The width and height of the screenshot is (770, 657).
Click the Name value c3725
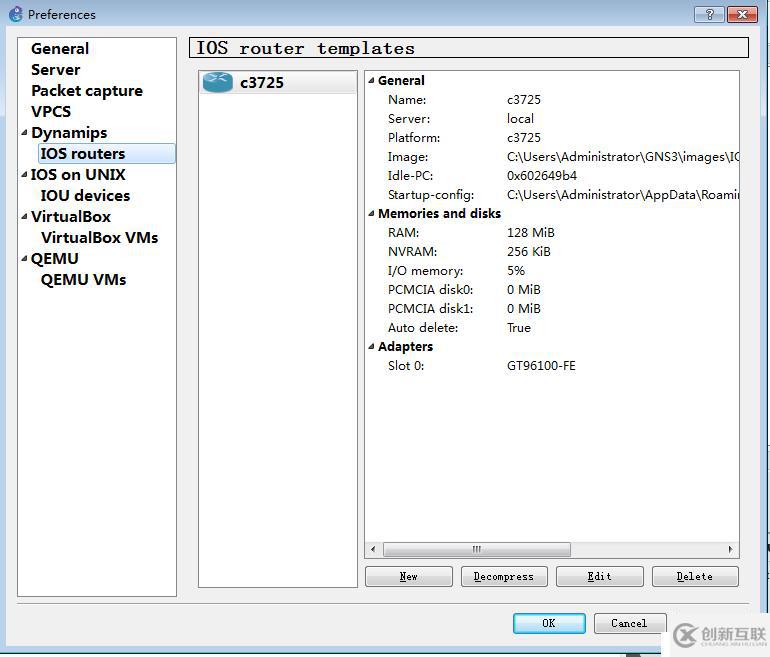click(523, 100)
